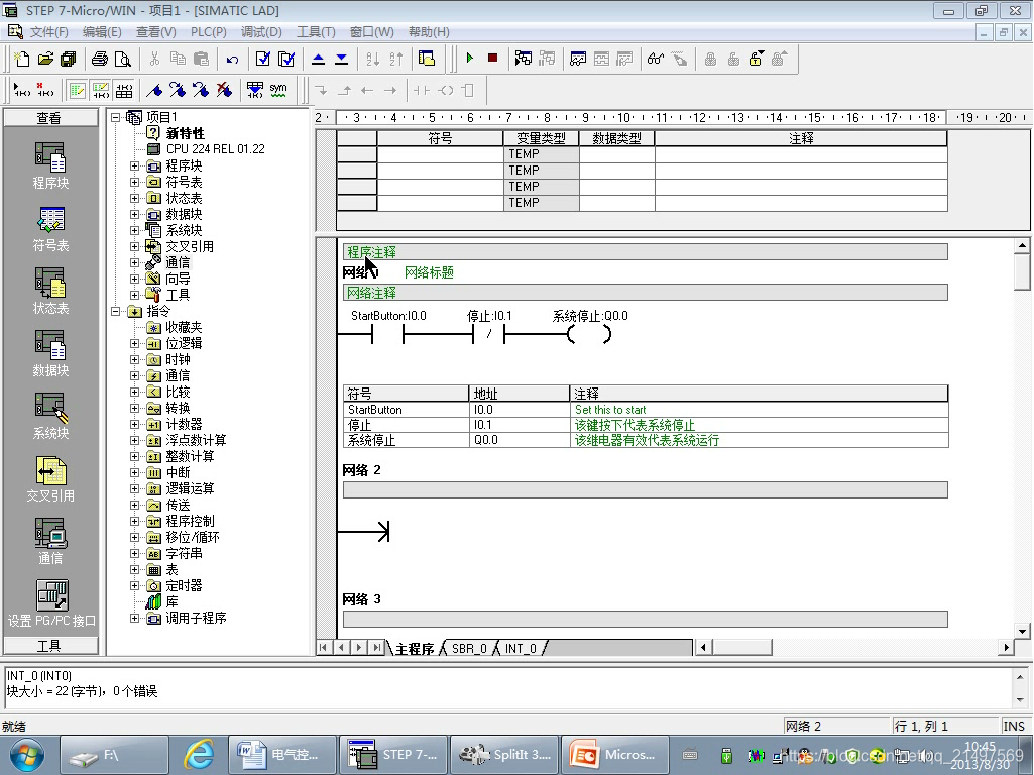Switch to SBR_0 tab

point(469,648)
